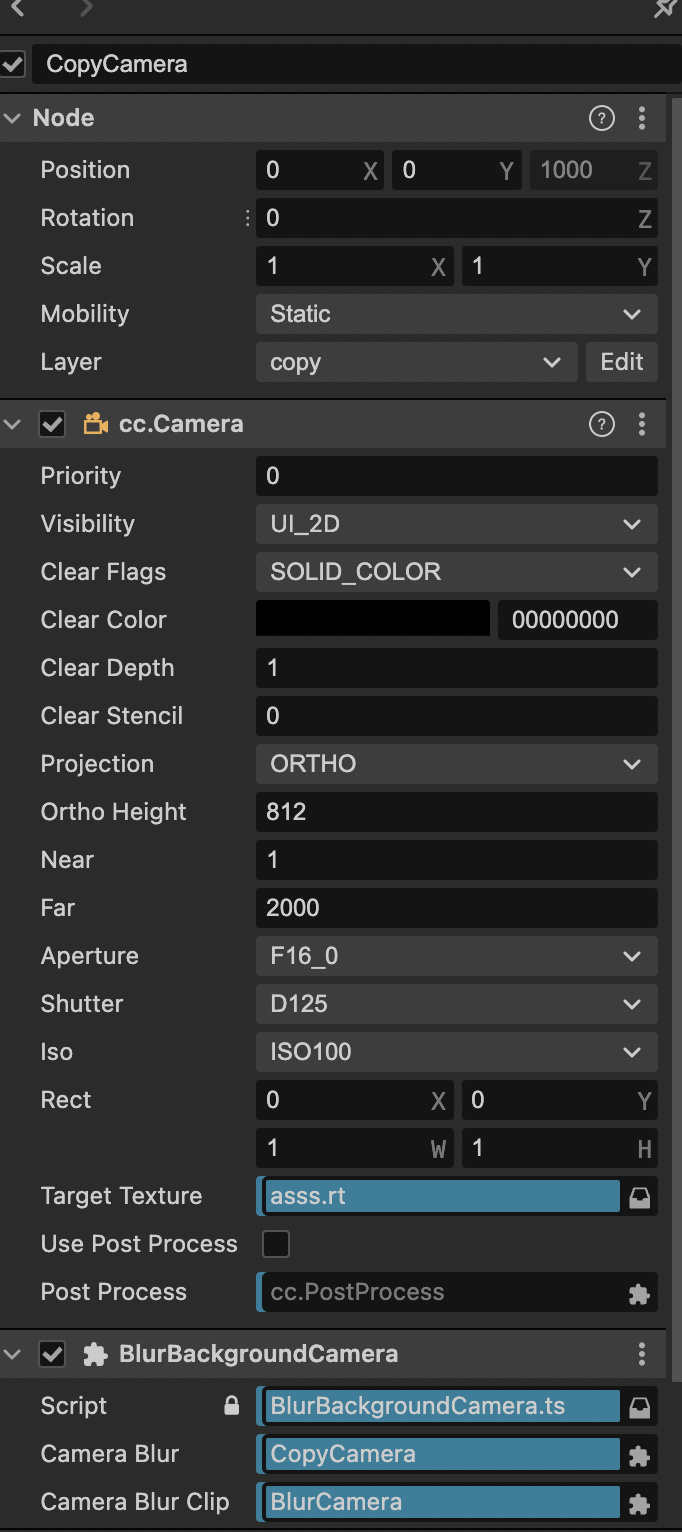Open the Clear Flags dropdown
Screen dimensions: 682x1532
point(456,572)
